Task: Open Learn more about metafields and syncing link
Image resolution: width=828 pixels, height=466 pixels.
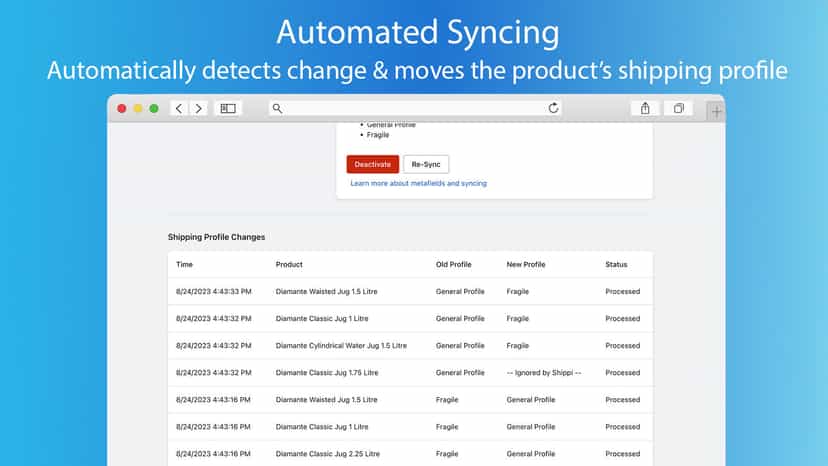Action: (x=419, y=183)
